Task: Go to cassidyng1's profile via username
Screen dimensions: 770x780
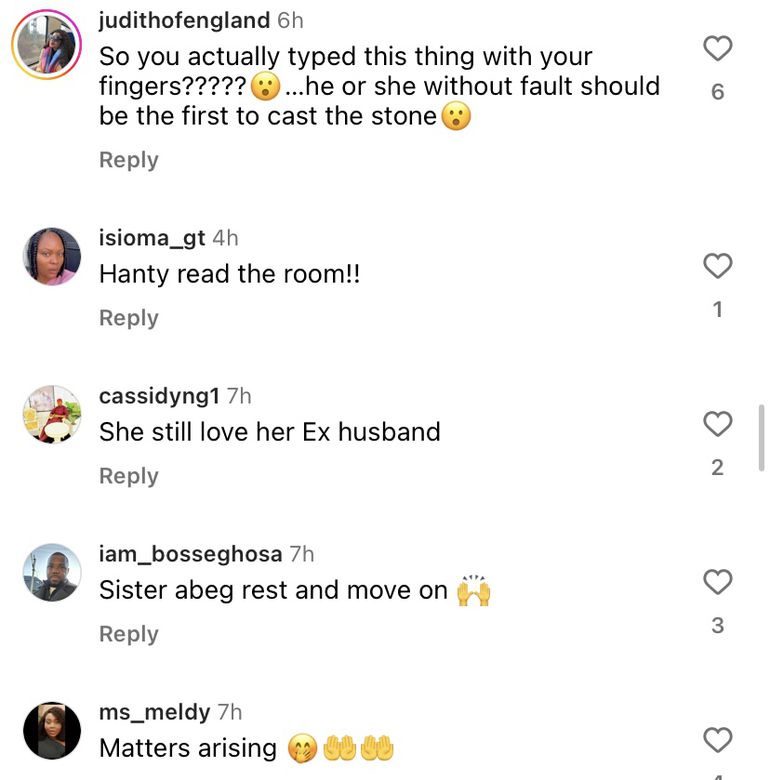Action: (159, 396)
